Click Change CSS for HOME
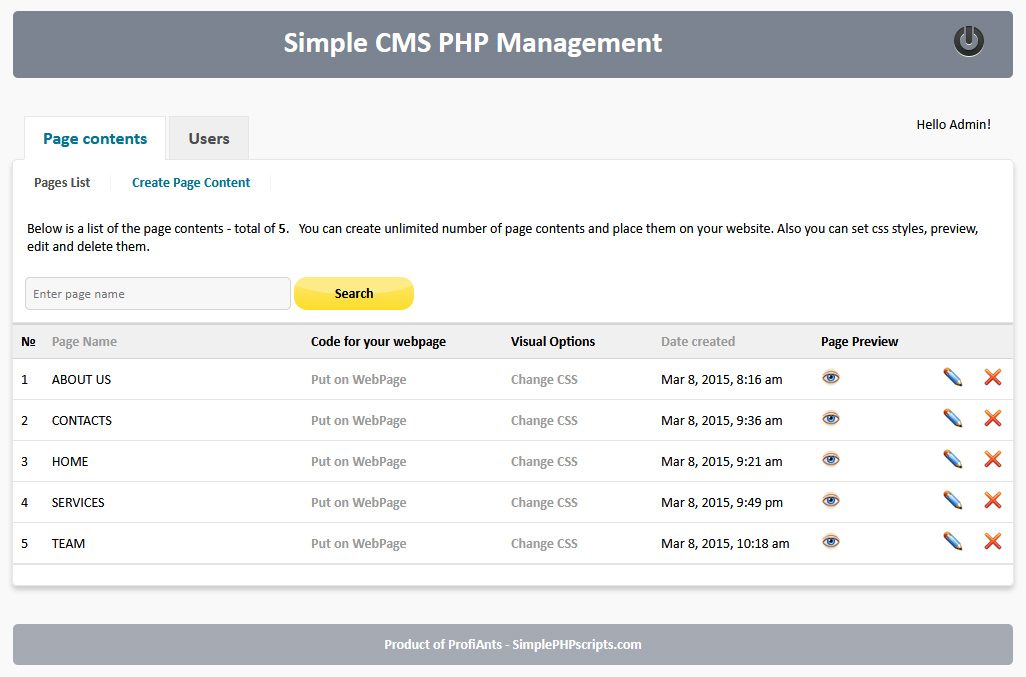1026x677 pixels. coord(544,462)
